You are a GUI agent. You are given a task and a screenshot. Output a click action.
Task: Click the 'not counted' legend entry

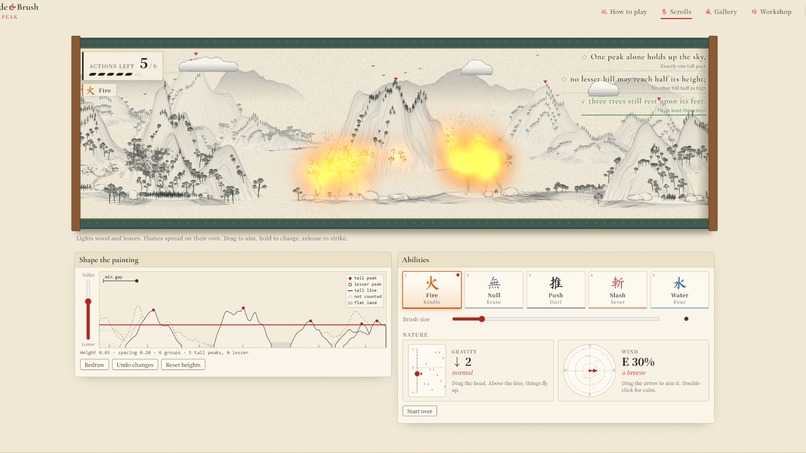tap(365, 297)
